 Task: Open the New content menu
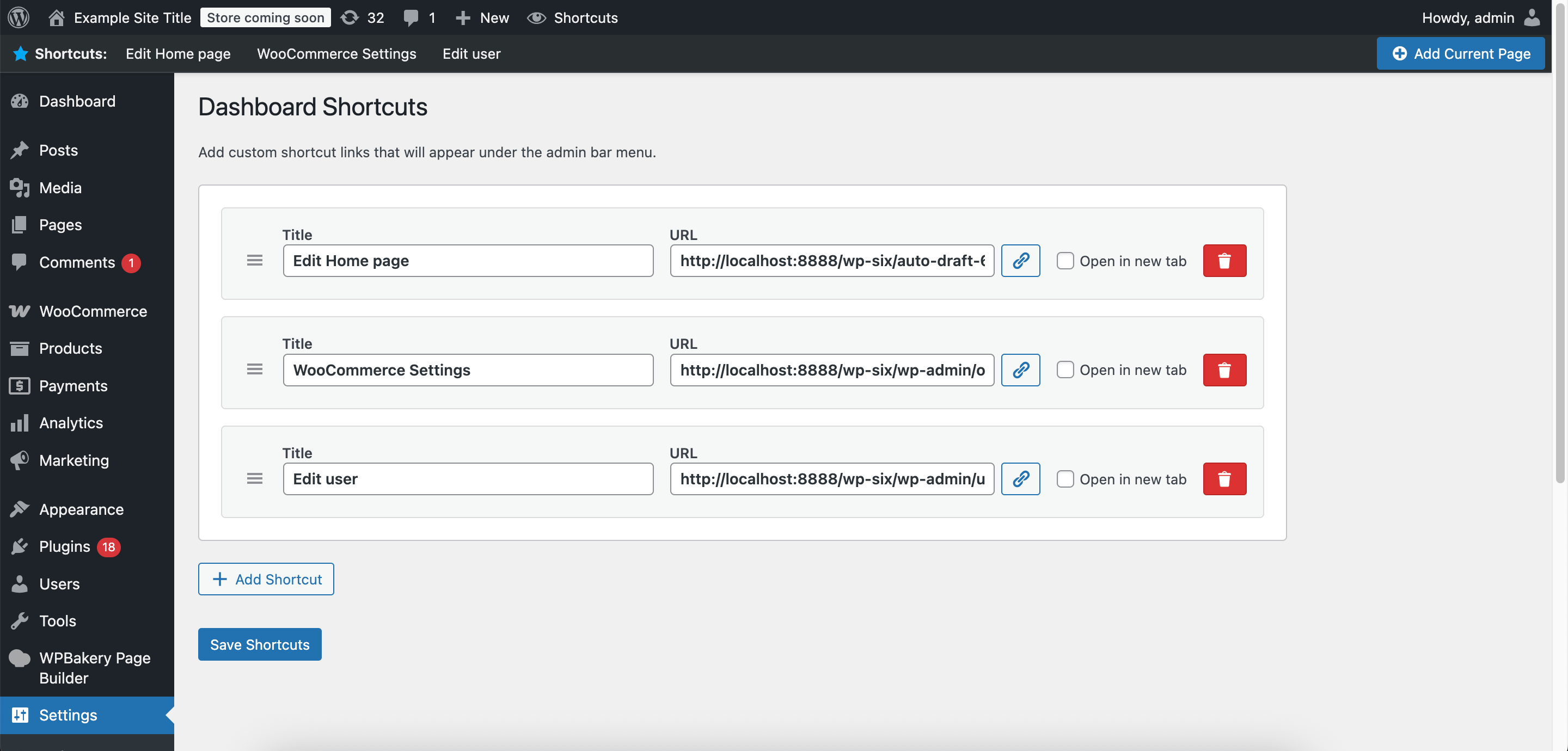(x=482, y=17)
